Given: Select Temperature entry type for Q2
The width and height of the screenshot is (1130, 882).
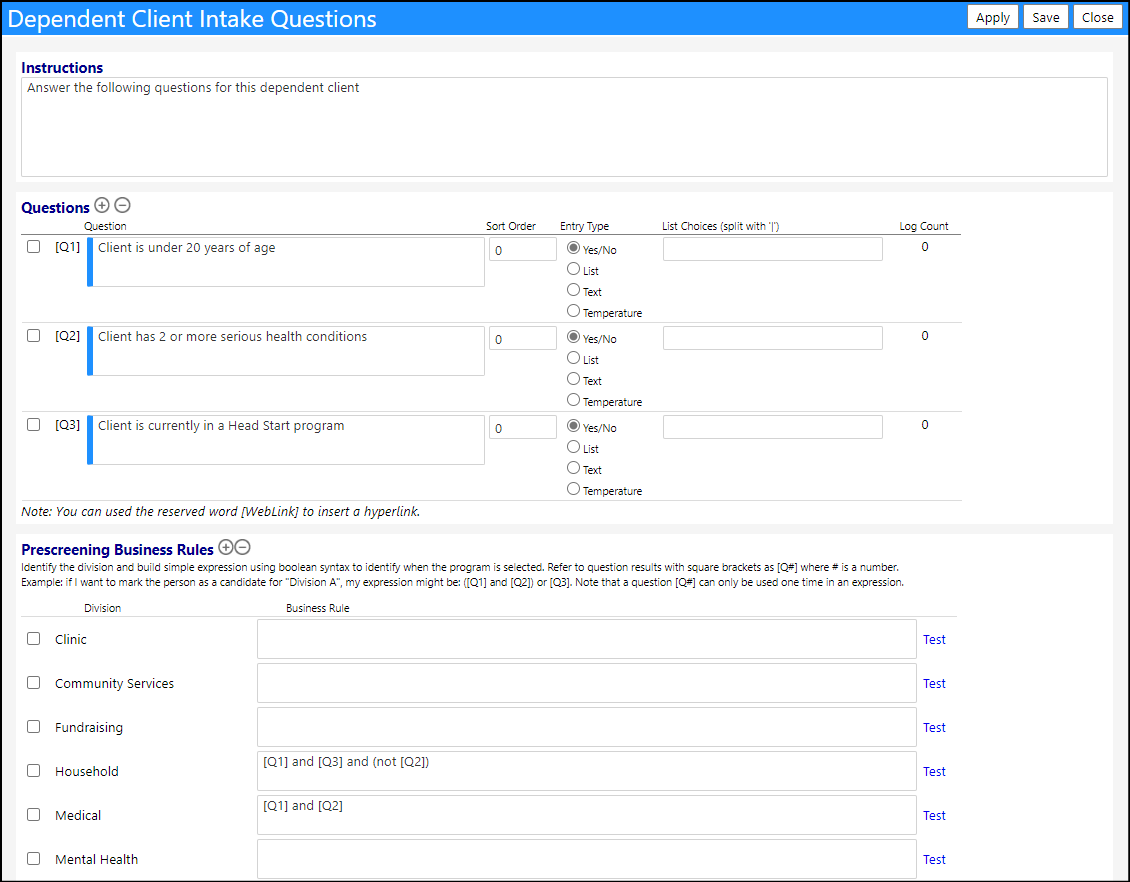Looking at the screenshot, I should [x=574, y=399].
